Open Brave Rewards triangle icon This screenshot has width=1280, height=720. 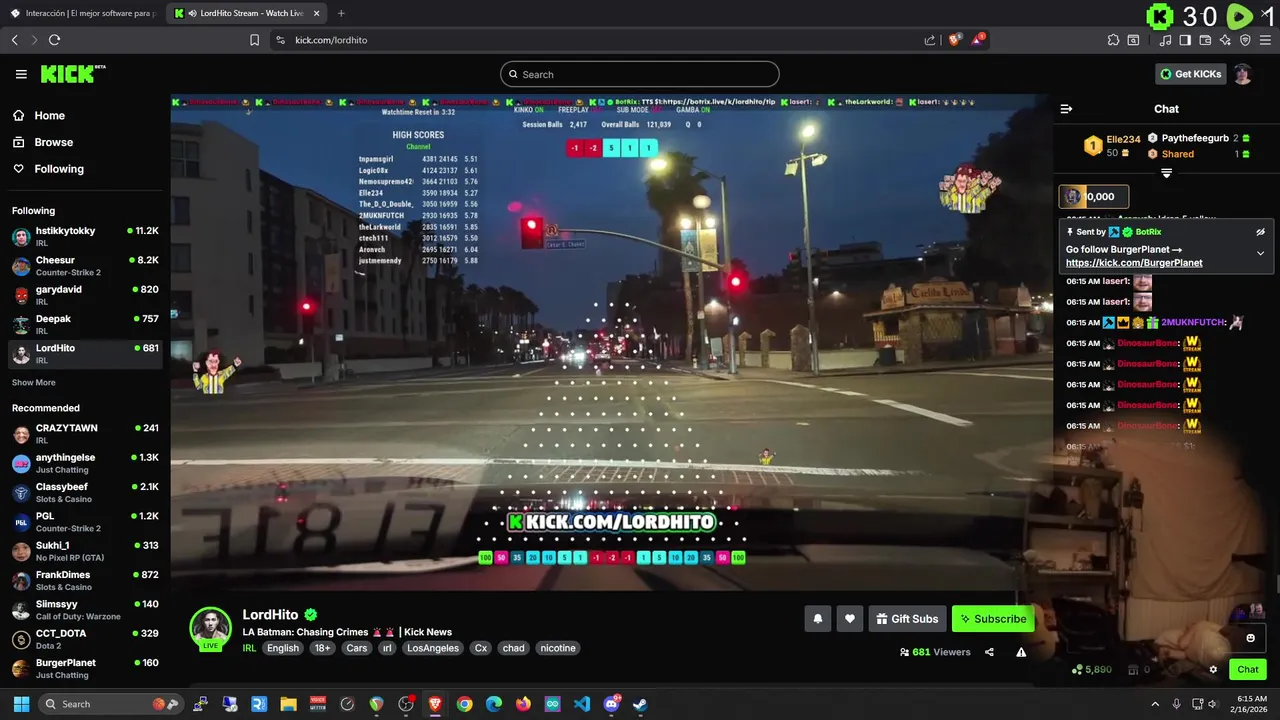pos(978,40)
